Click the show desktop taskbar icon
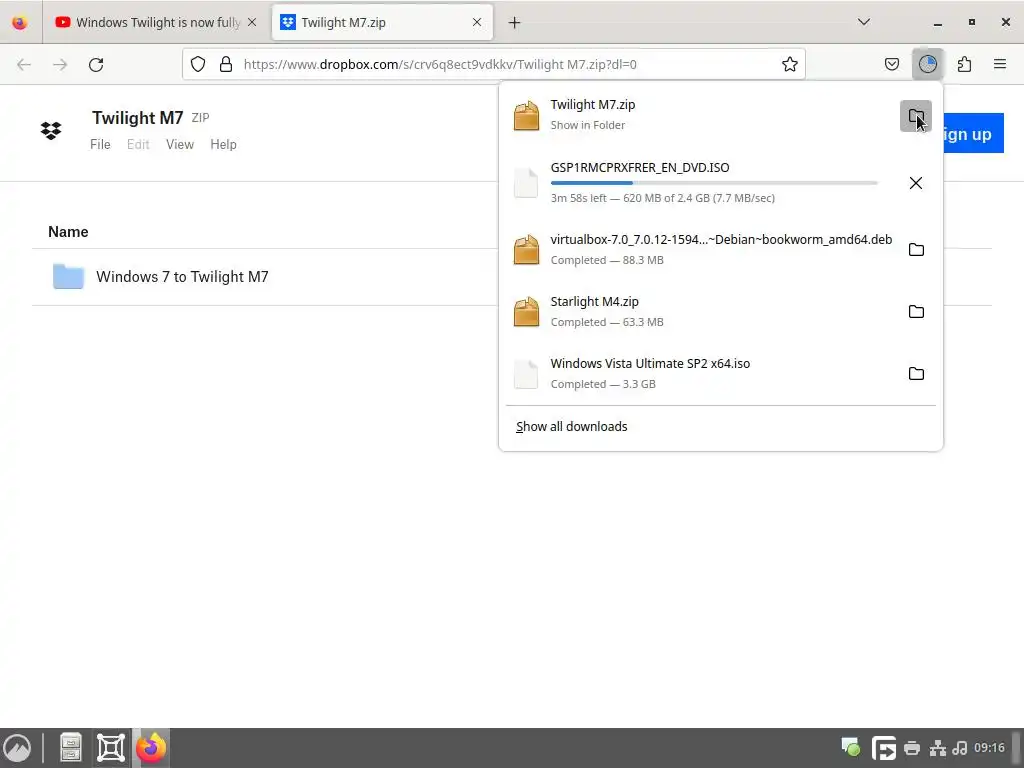Viewport: 1024px width, 768px height. pyautogui.click(x=110, y=748)
